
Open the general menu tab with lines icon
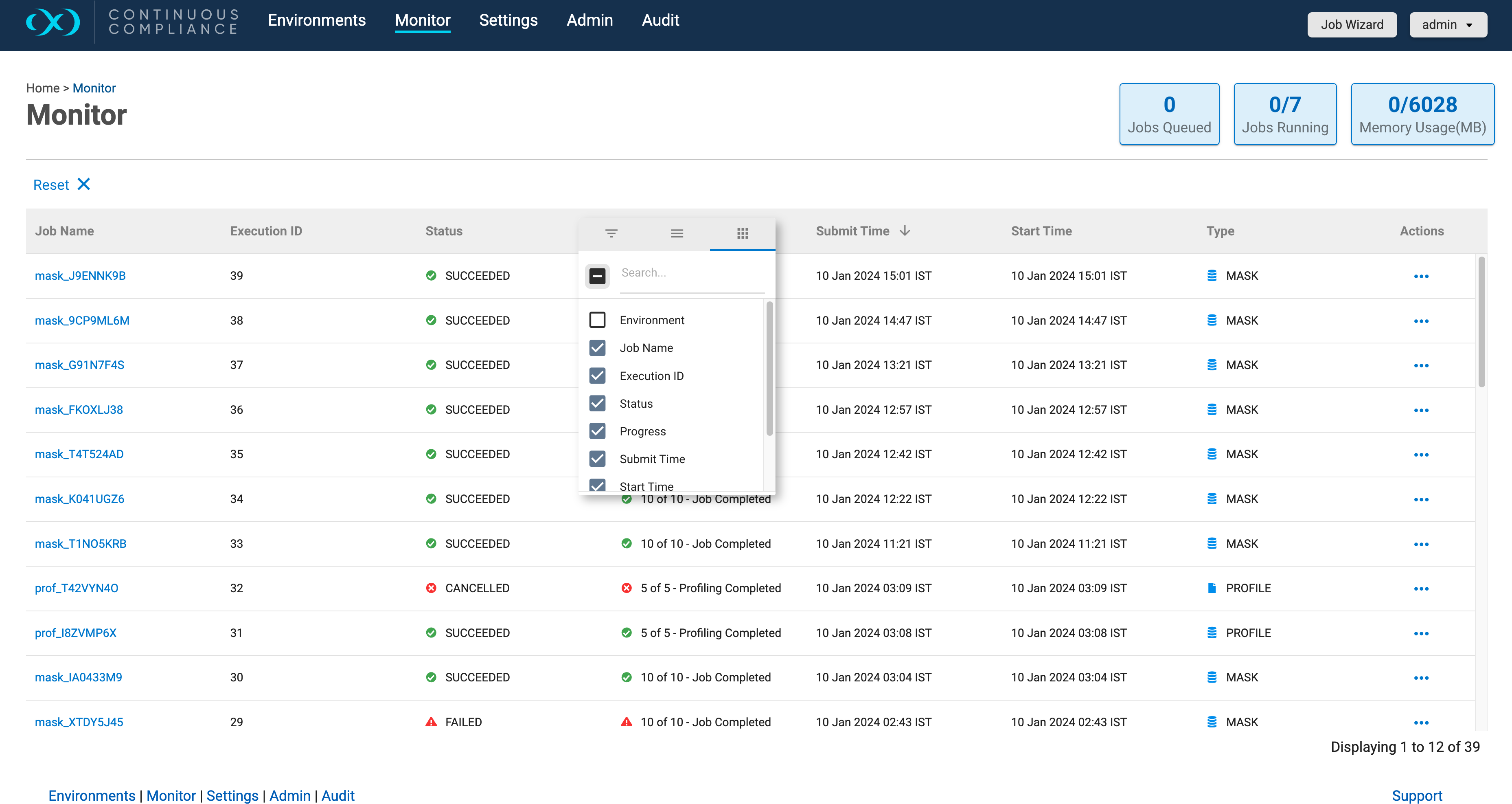click(677, 233)
